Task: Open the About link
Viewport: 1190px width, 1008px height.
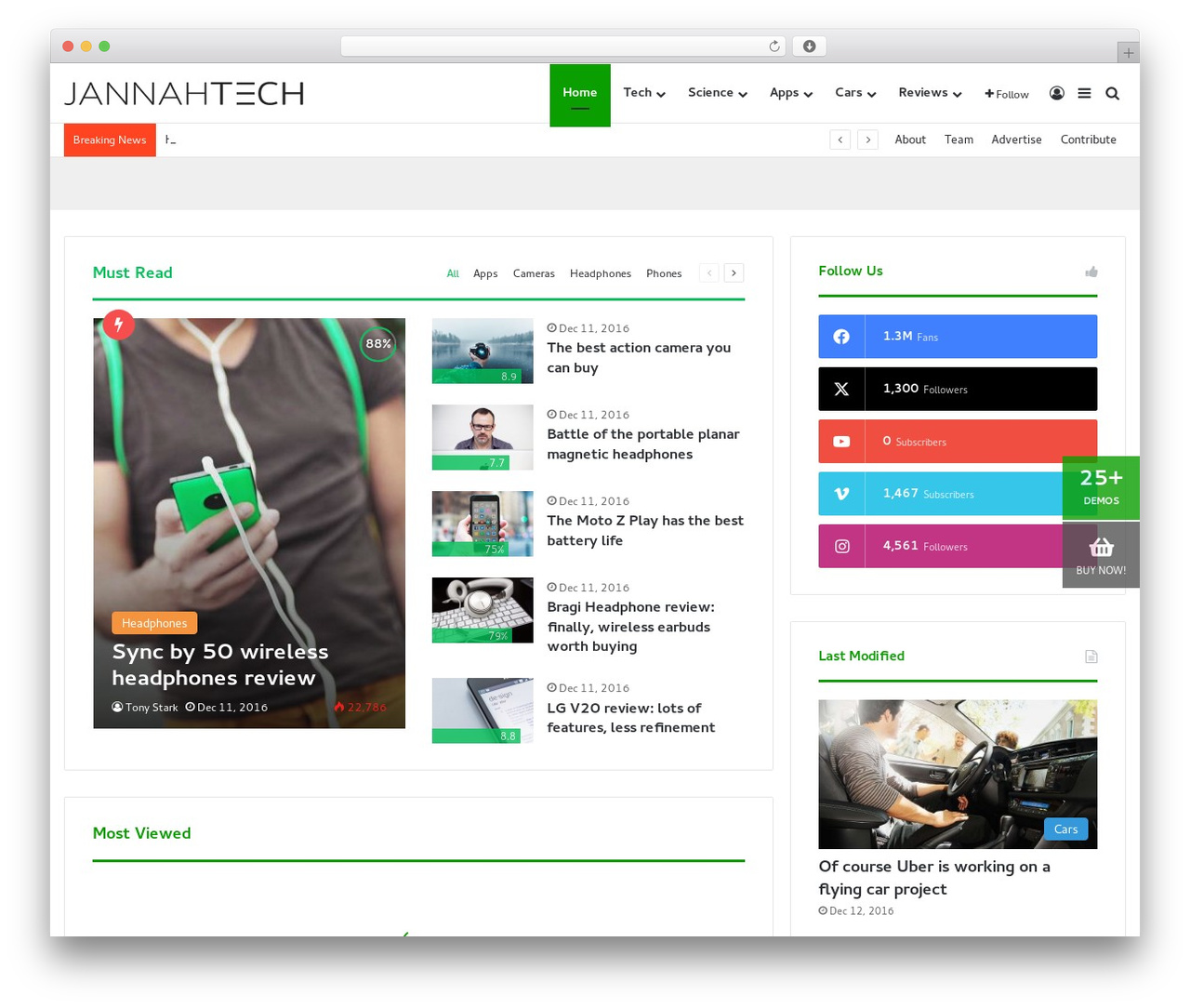Action: coord(910,139)
